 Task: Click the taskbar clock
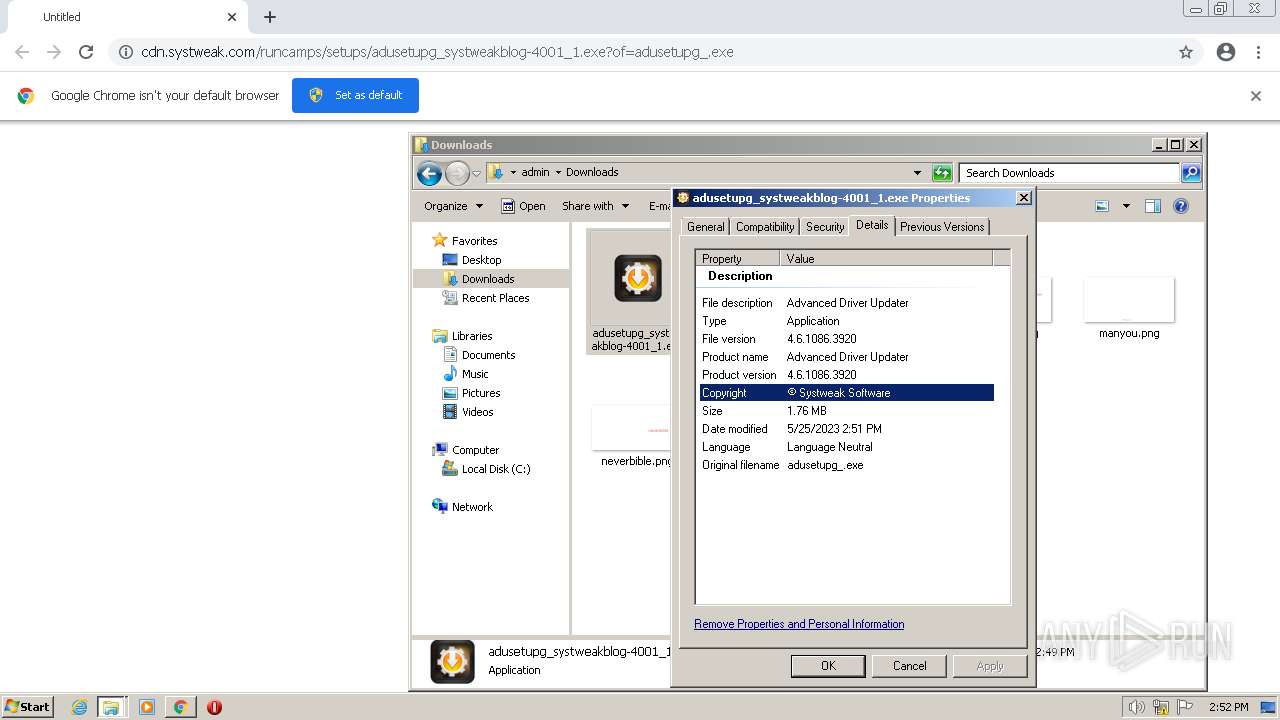point(1228,707)
